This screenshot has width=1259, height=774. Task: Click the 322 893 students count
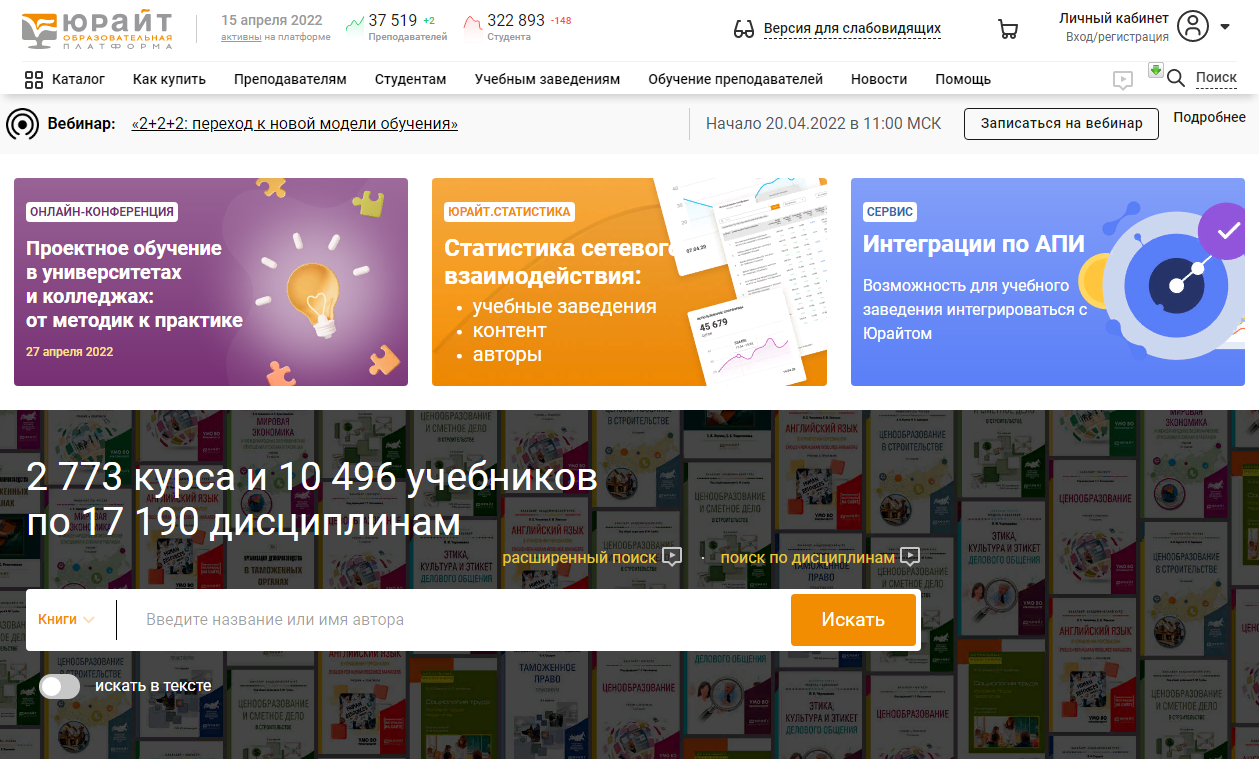point(516,20)
